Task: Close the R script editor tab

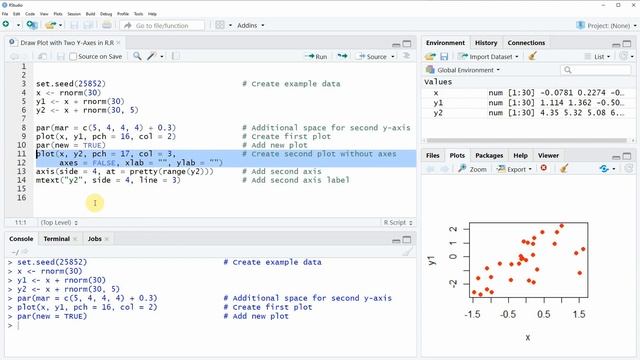Action: click(x=118, y=42)
